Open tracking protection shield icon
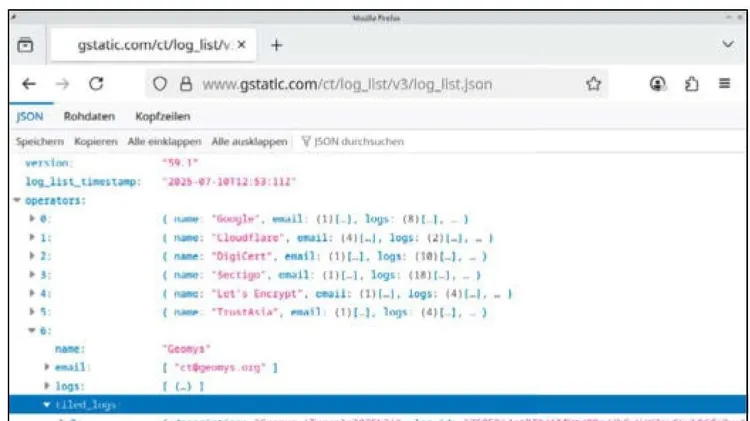The width and height of the screenshot is (750, 421). pos(160,84)
